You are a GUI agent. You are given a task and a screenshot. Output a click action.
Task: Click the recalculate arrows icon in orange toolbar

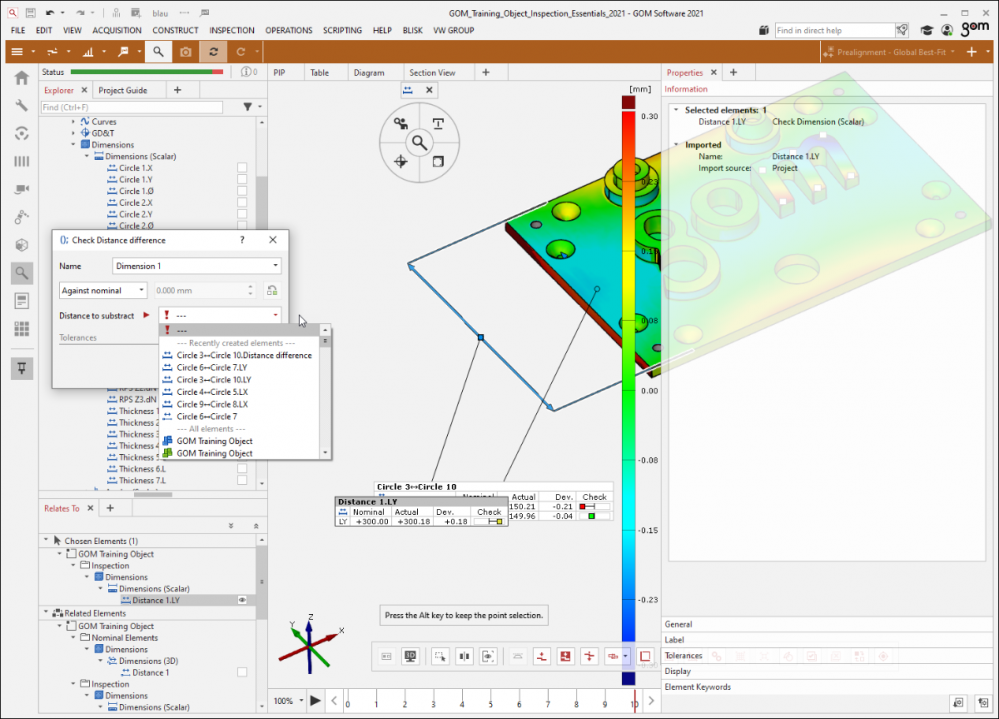tap(212, 51)
